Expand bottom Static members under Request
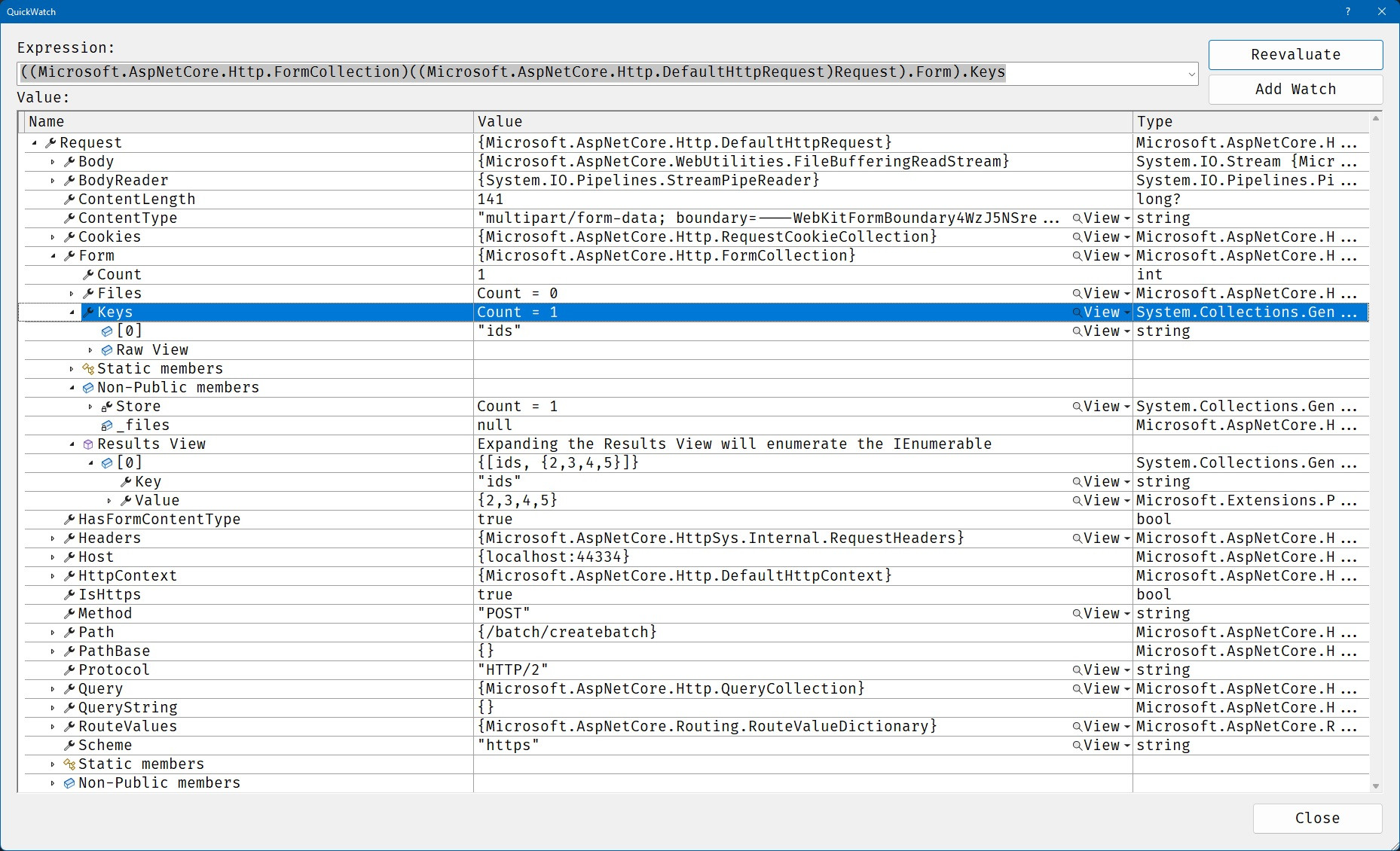The image size is (1400, 851). point(53,764)
